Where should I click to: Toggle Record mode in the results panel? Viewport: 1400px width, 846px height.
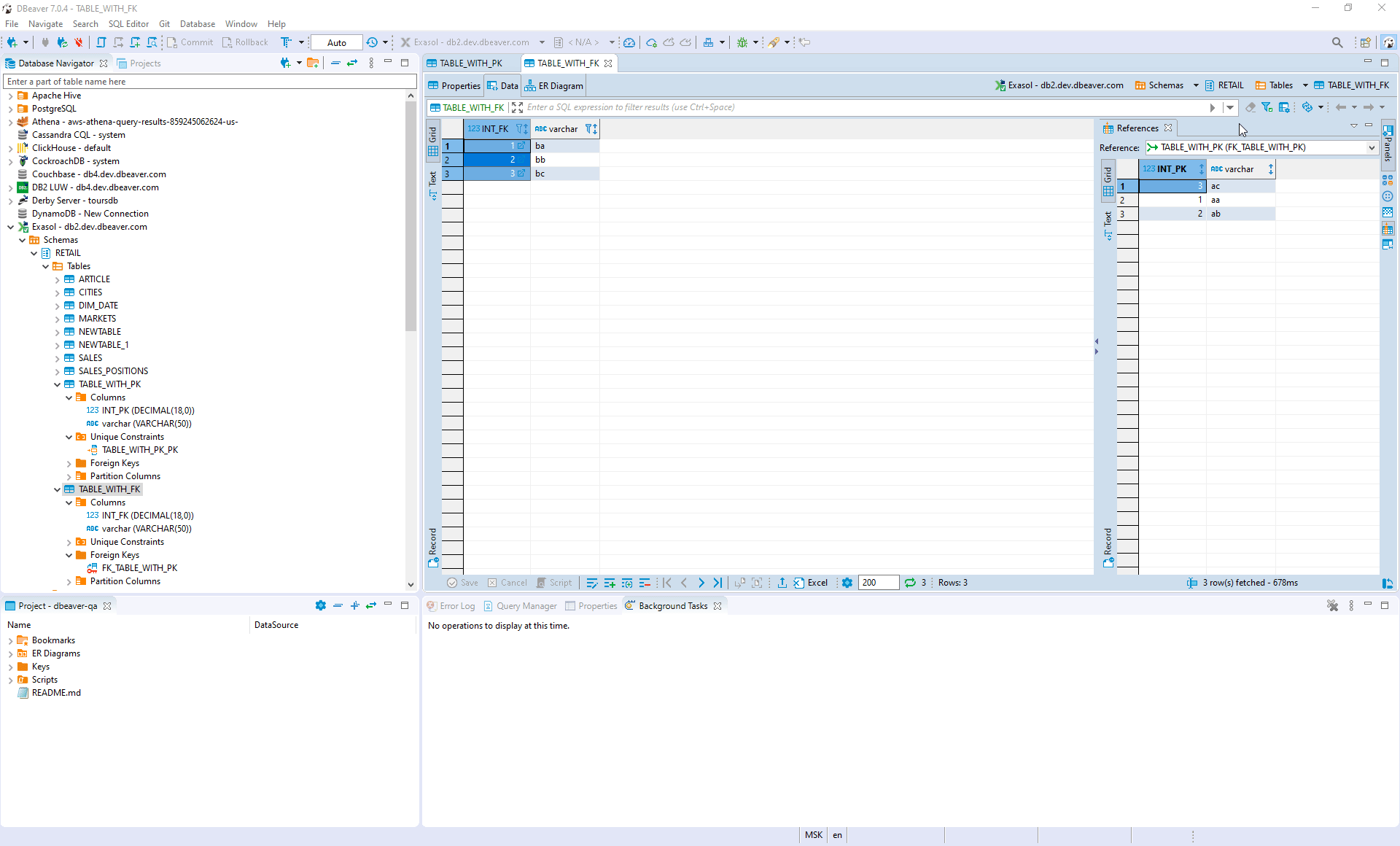(434, 543)
